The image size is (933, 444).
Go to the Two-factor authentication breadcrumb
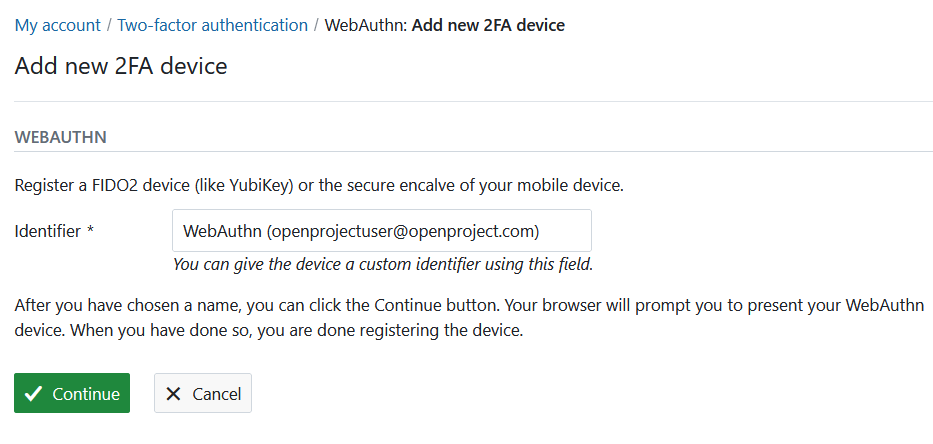212,25
